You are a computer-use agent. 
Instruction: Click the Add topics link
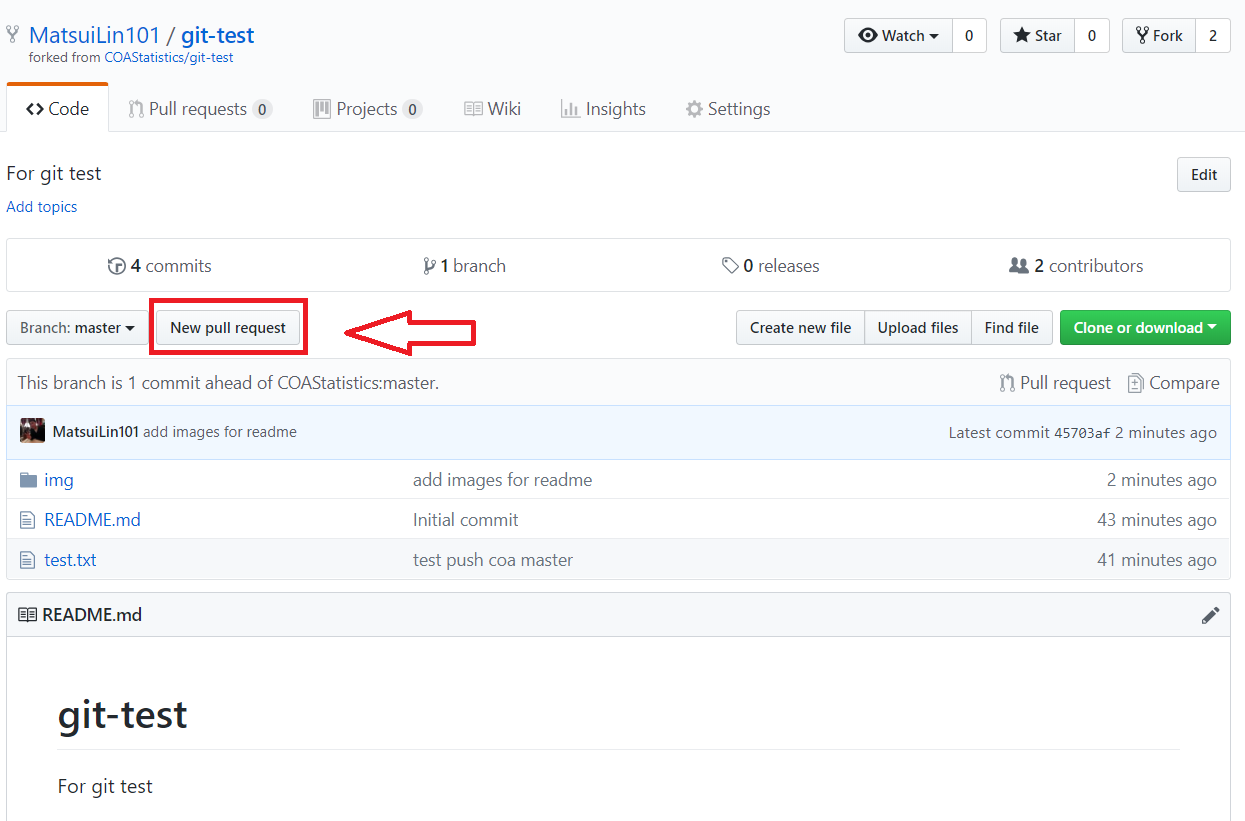click(41, 207)
